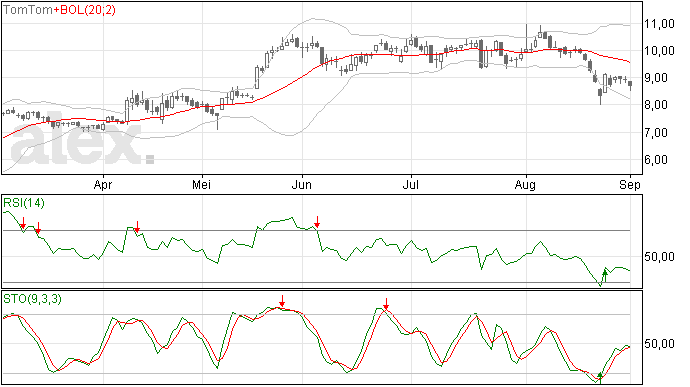Click the Mei month label
Viewport: 690px width, 387px height.
[x=202, y=184]
